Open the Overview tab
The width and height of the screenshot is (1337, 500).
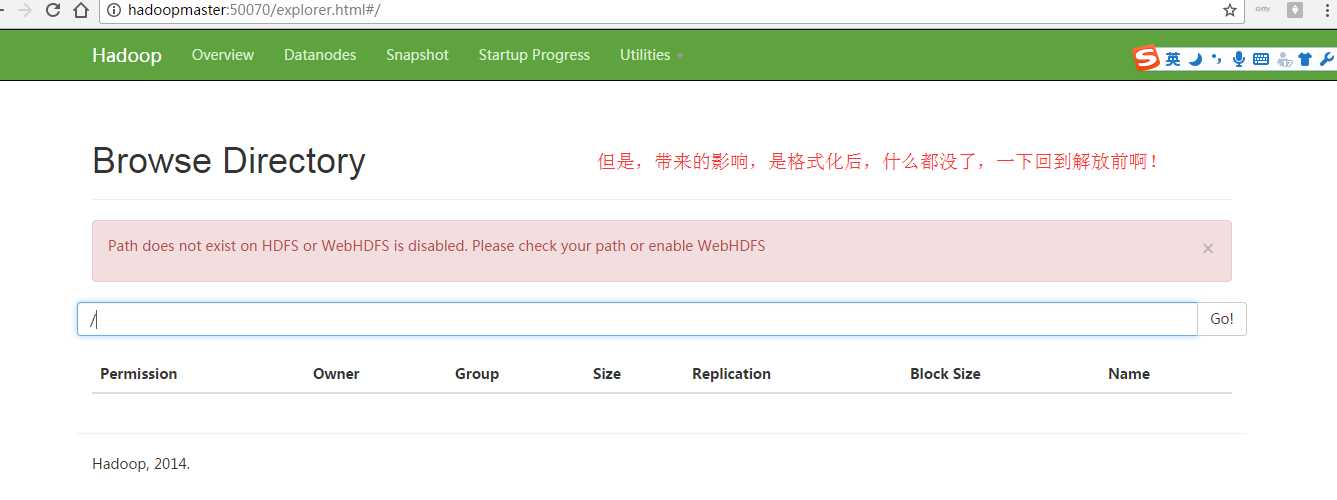click(223, 55)
